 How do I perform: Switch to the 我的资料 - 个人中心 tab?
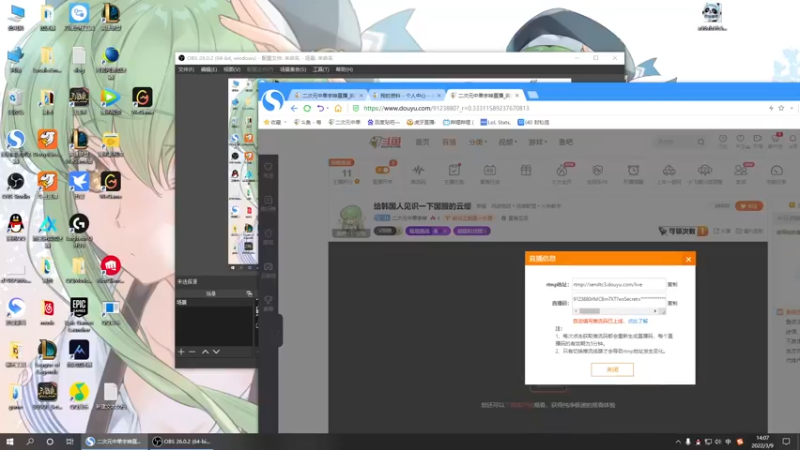tap(405, 95)
